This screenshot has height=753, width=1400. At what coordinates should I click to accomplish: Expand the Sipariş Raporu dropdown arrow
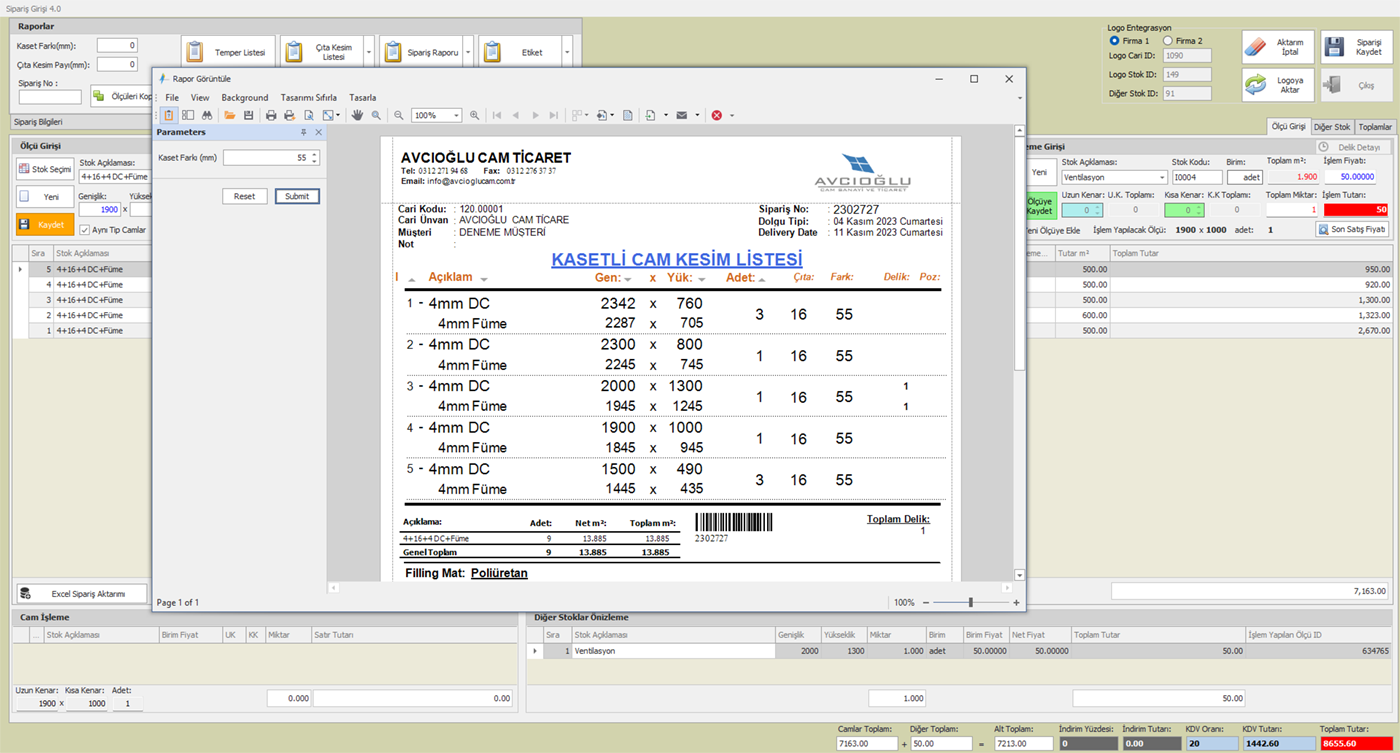(x=468, y=52)
